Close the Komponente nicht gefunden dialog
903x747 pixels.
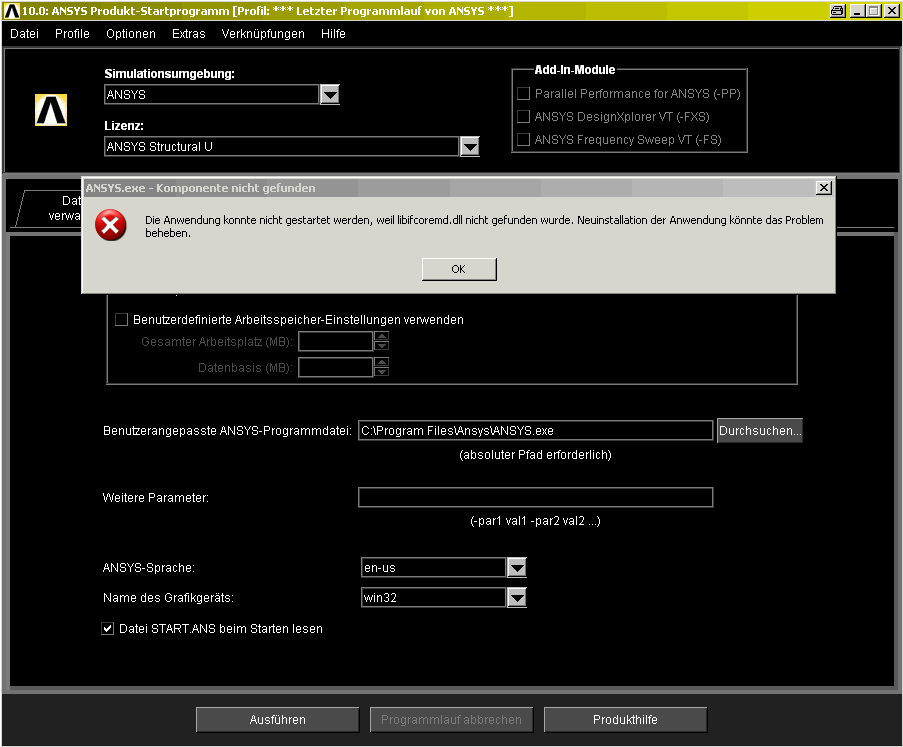(x=824, y=188)
